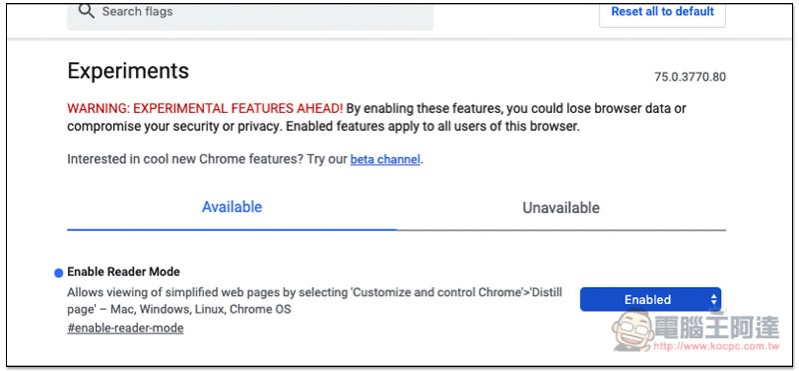This screenshot has width=799, height=371.
Task: Open the Enabled dropdown for Reader Mode
Action: tap(651, 299)
